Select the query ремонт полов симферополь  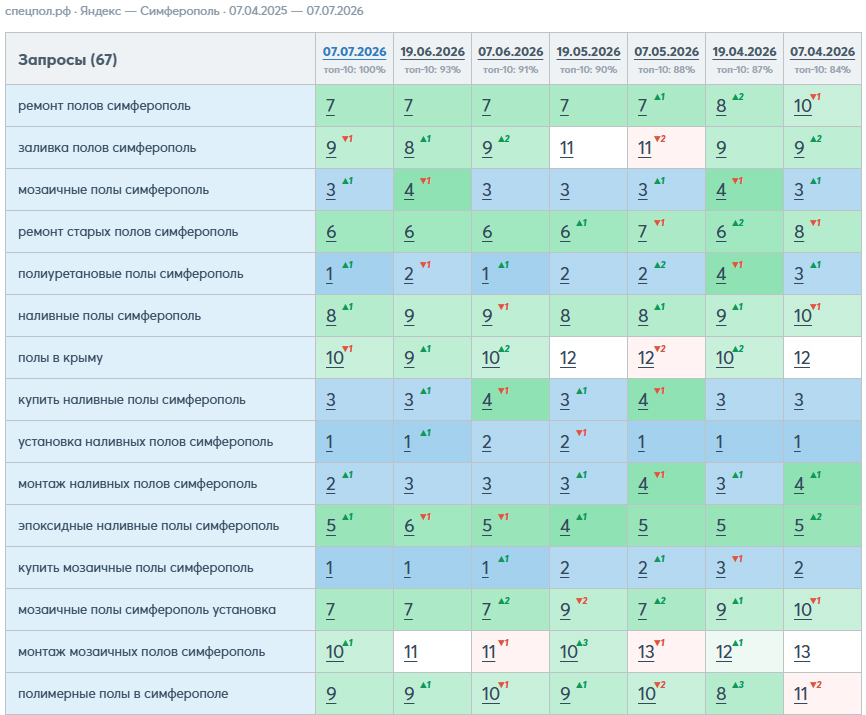[104, 105]
